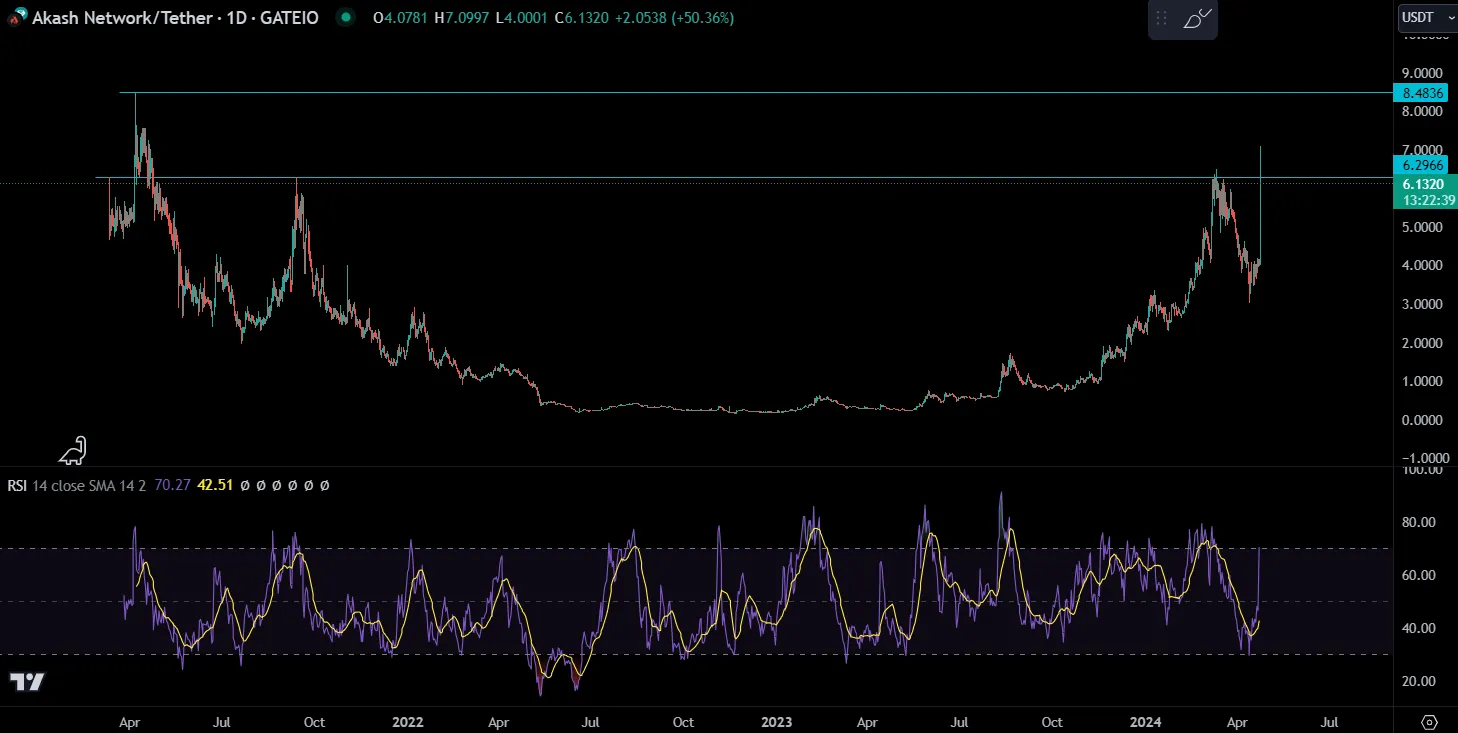Open the TradingView logo link
This screenshot has width=1458, height=733.
(x=27, y=683)
